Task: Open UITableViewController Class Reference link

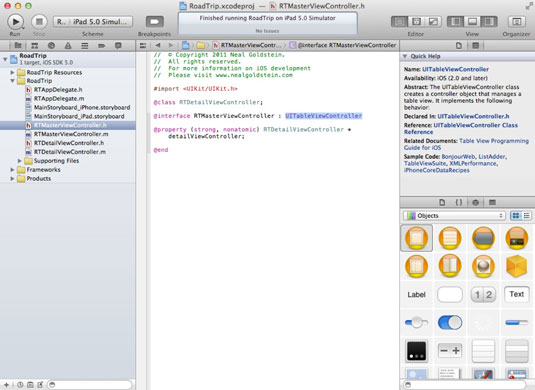Action: (x=461, y=129)
